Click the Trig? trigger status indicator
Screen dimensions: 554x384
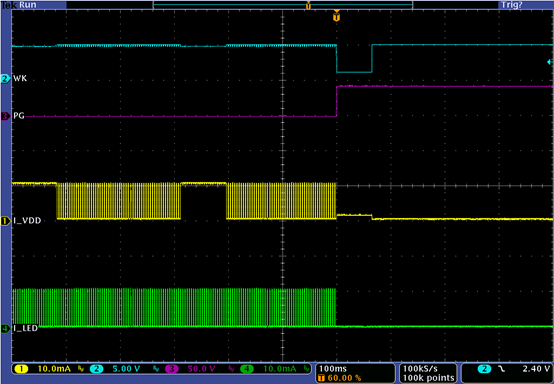(x=512, y=5)
